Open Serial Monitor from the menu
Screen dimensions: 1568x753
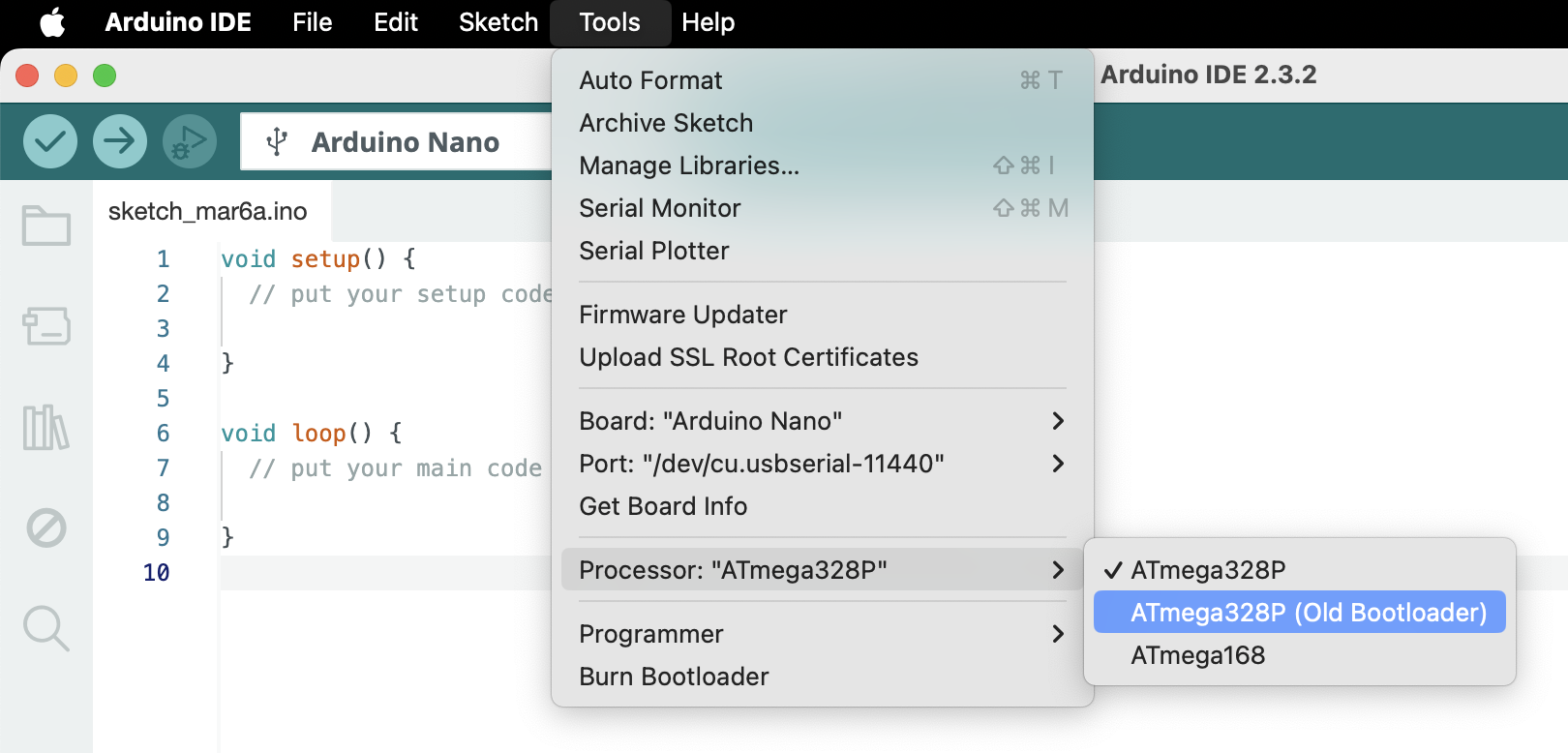click(x=823, y=208)
